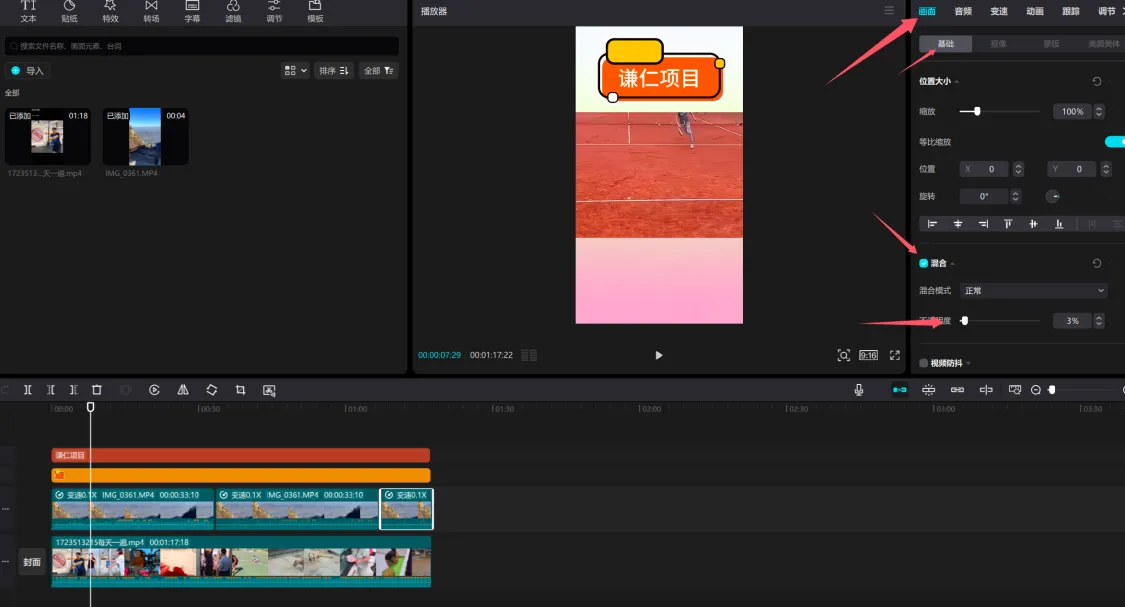The width and height of the screenshot is (1125, 607).
Task: Select the crop tool in timeline toolbar
Action: click(x=240, y=390)
